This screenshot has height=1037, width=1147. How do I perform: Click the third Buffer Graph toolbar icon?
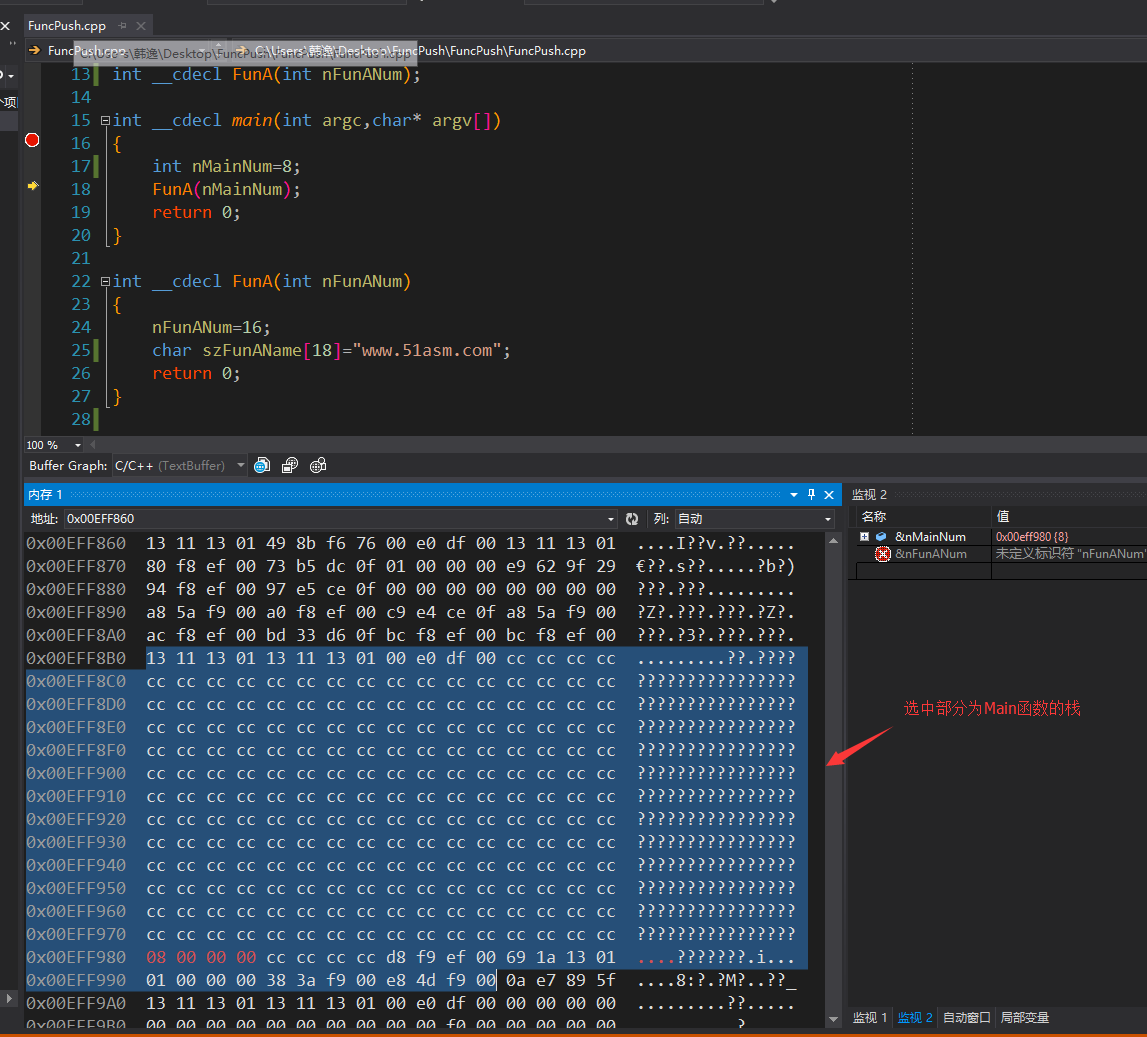318,465
